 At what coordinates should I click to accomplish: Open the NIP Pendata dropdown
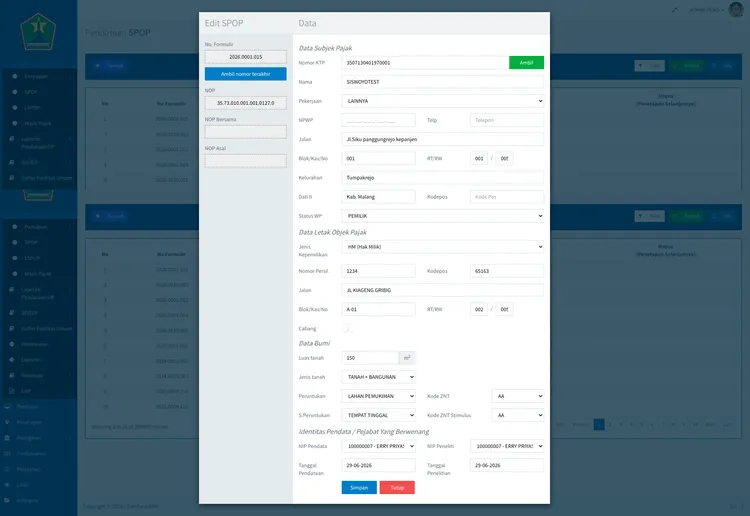[378, 446]
